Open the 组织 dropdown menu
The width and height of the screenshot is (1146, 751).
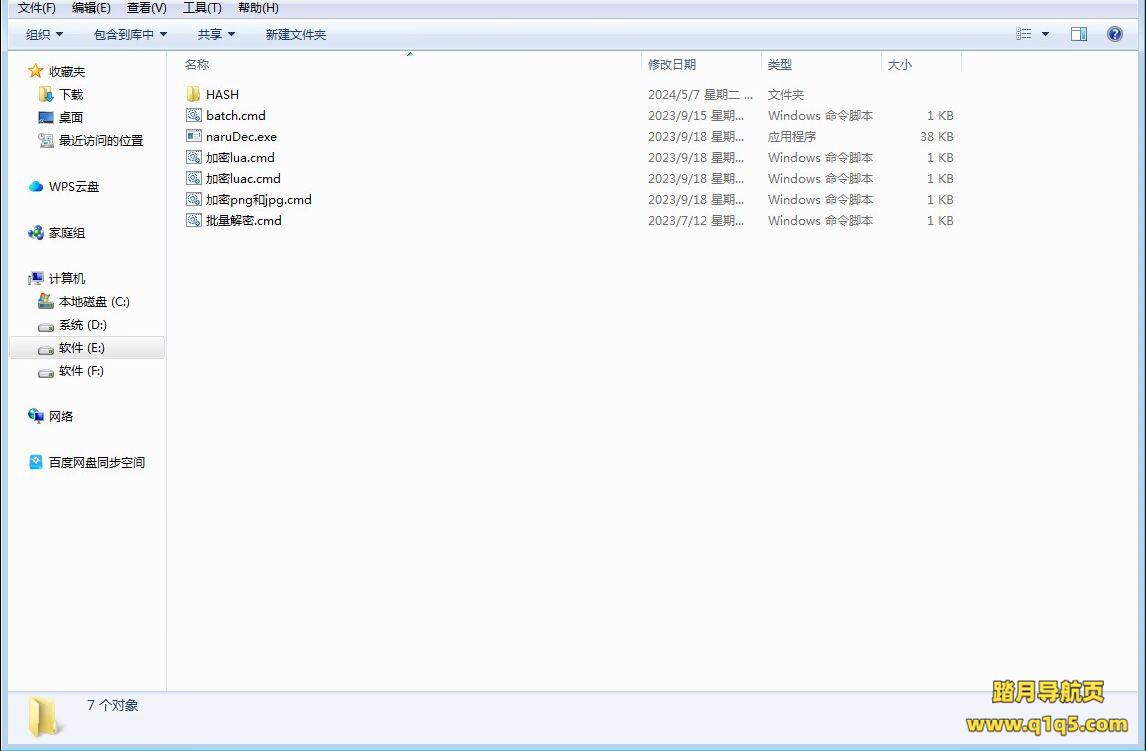point(44,34)
